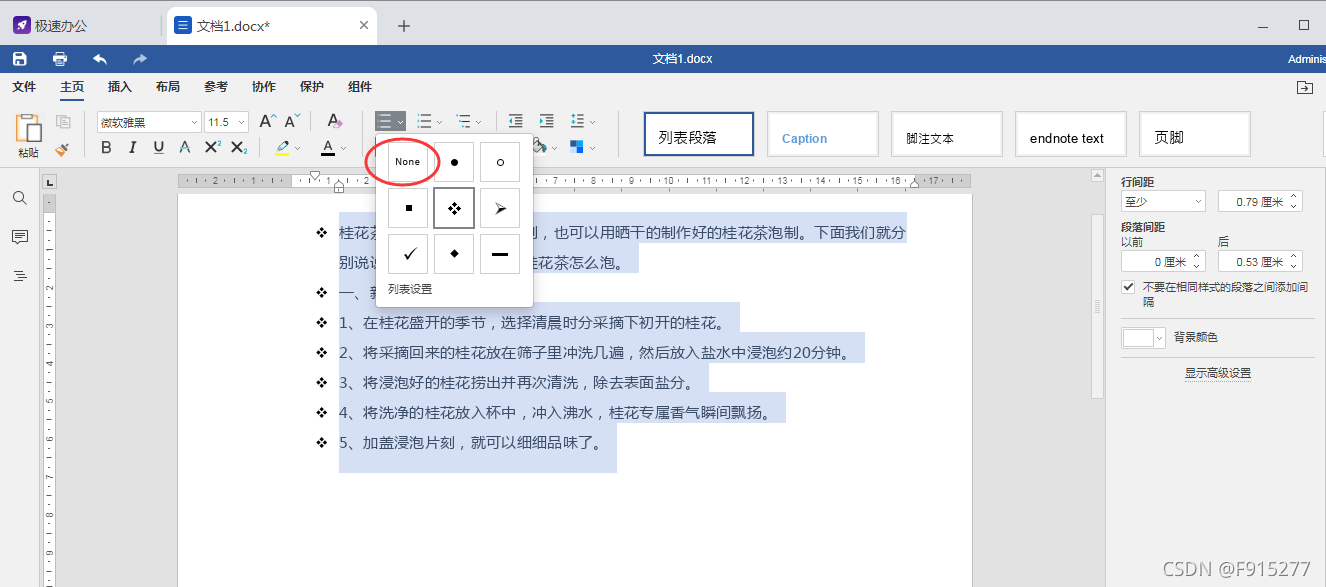1326x587 pixels.
Task: Click the 0.53 厘米 spacing after field
Action: point(1260,262)
